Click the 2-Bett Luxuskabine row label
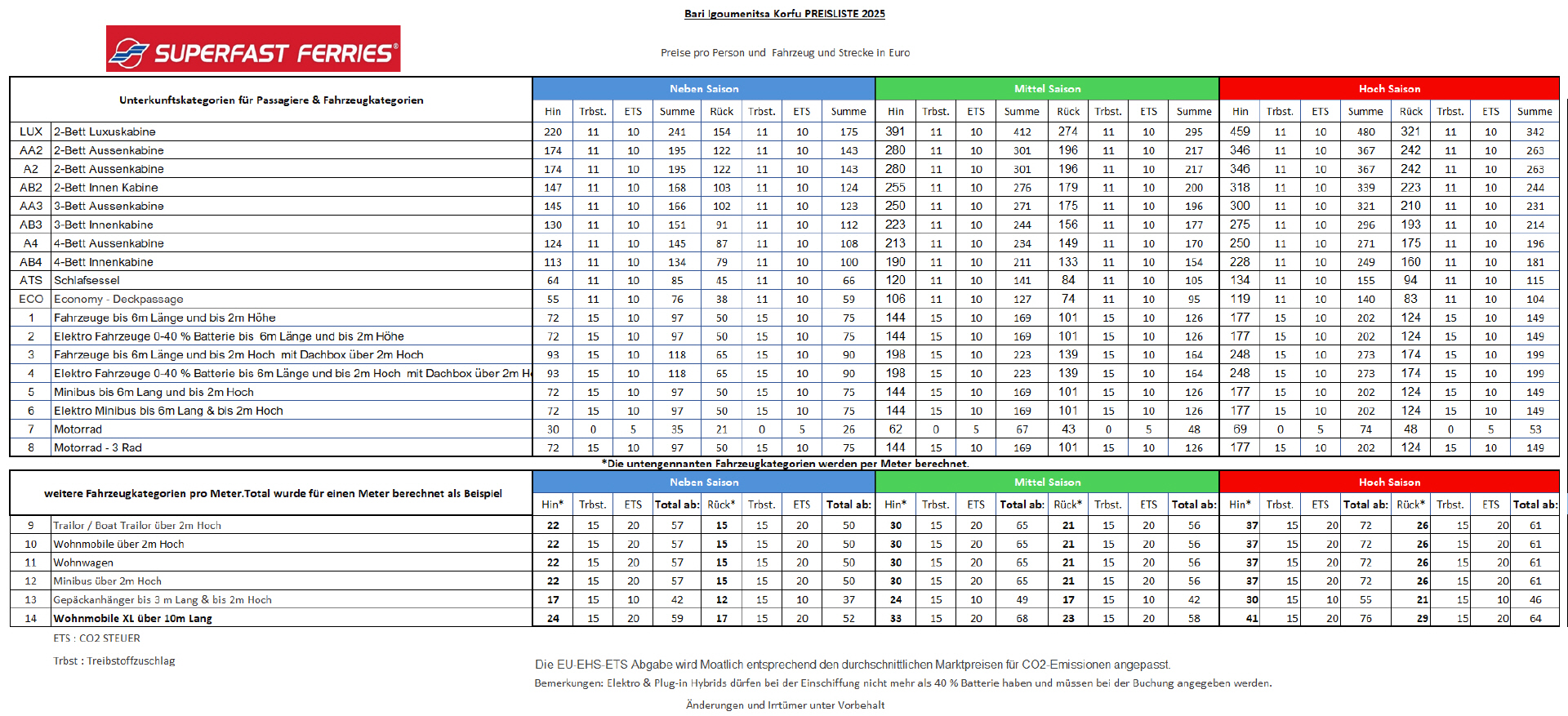1568x716 pixels. coord(105,131)
